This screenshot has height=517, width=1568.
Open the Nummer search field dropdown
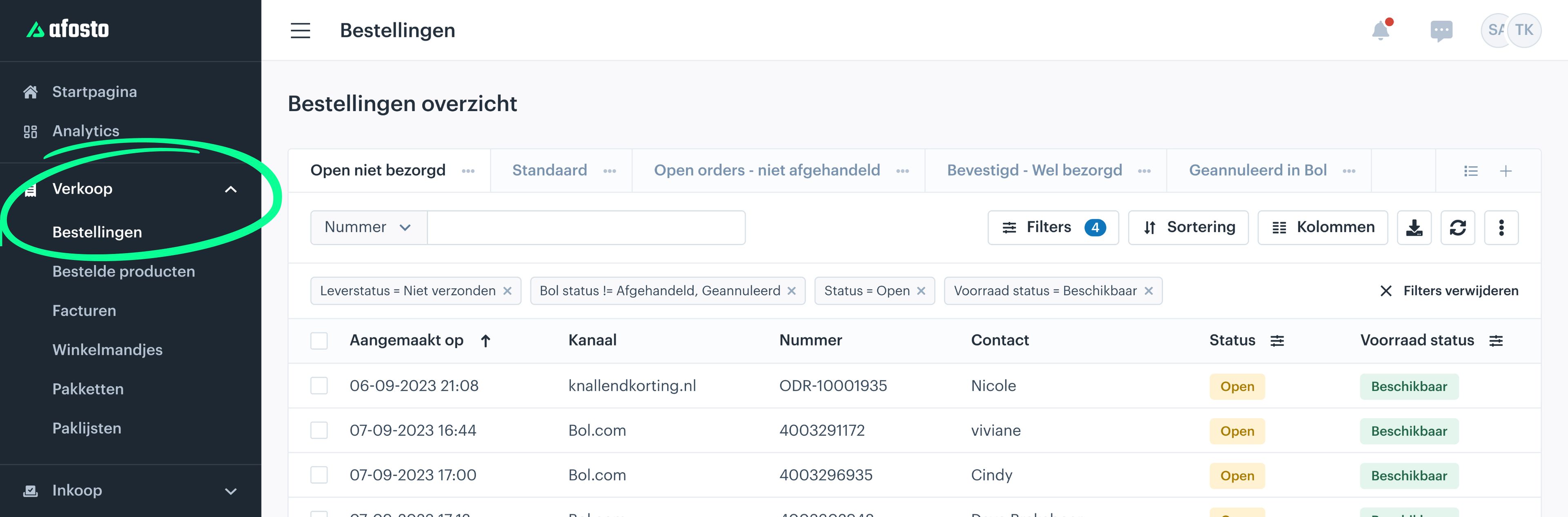coord(369,228)
